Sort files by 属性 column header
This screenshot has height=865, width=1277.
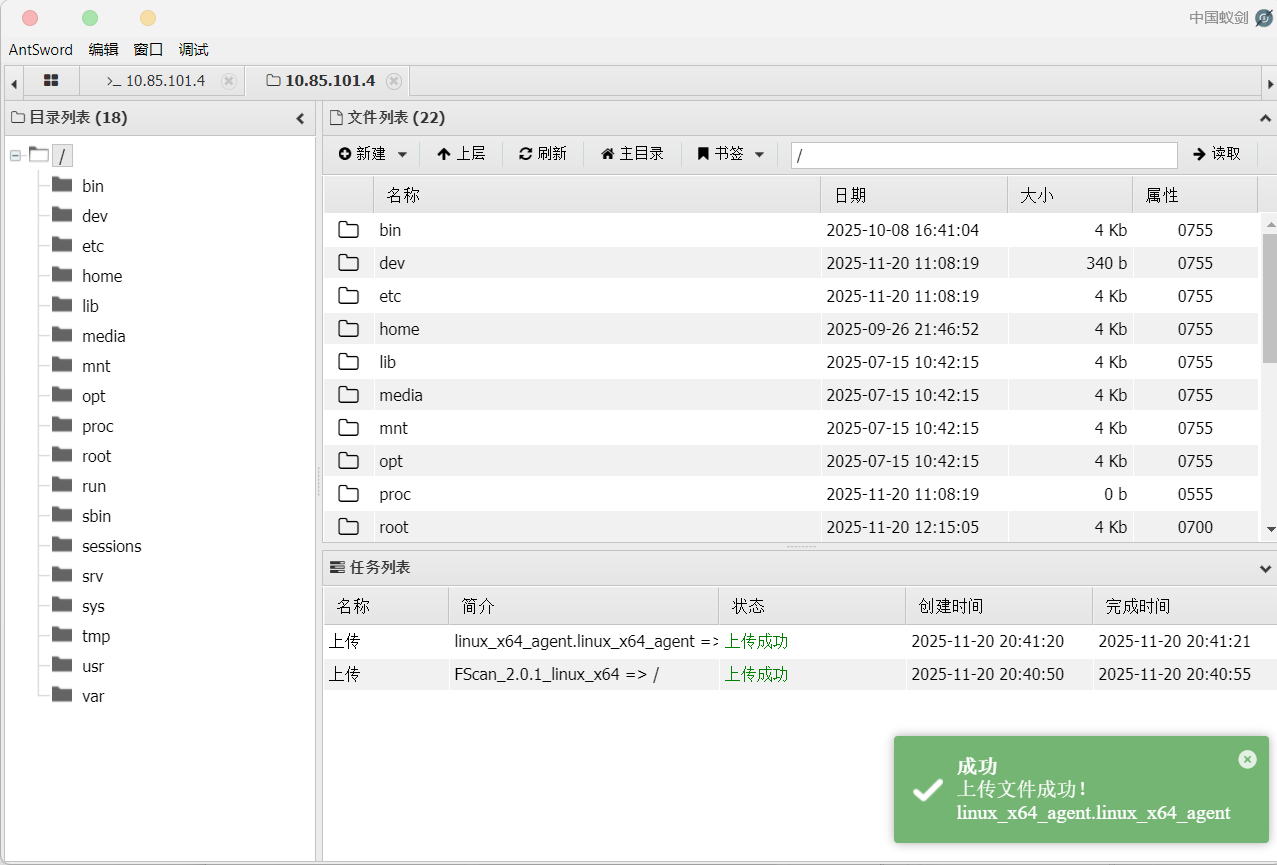(1195, 196)
